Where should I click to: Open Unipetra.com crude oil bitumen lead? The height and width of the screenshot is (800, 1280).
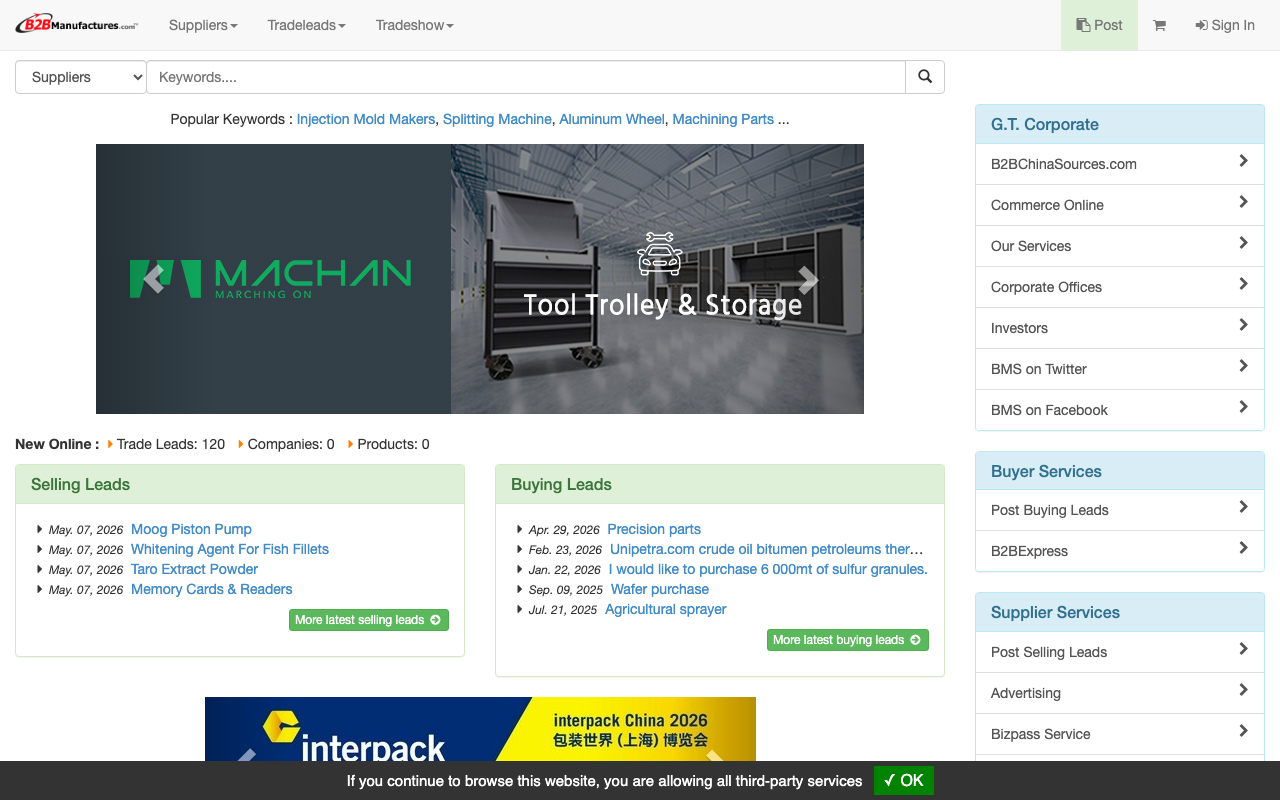point(767,549)
